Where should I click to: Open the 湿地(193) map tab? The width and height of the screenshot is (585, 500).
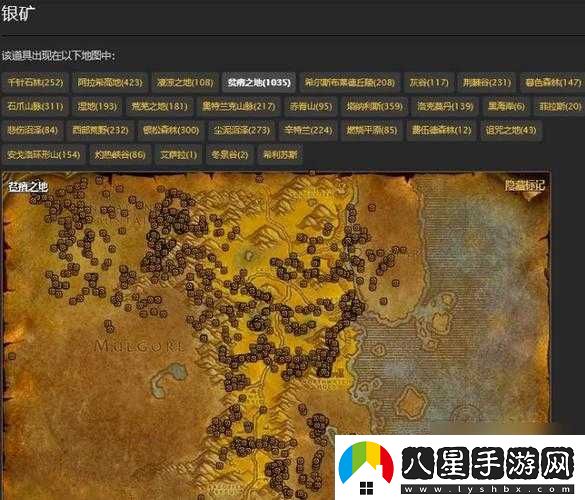pyautogui.click(x=97, y=107)
